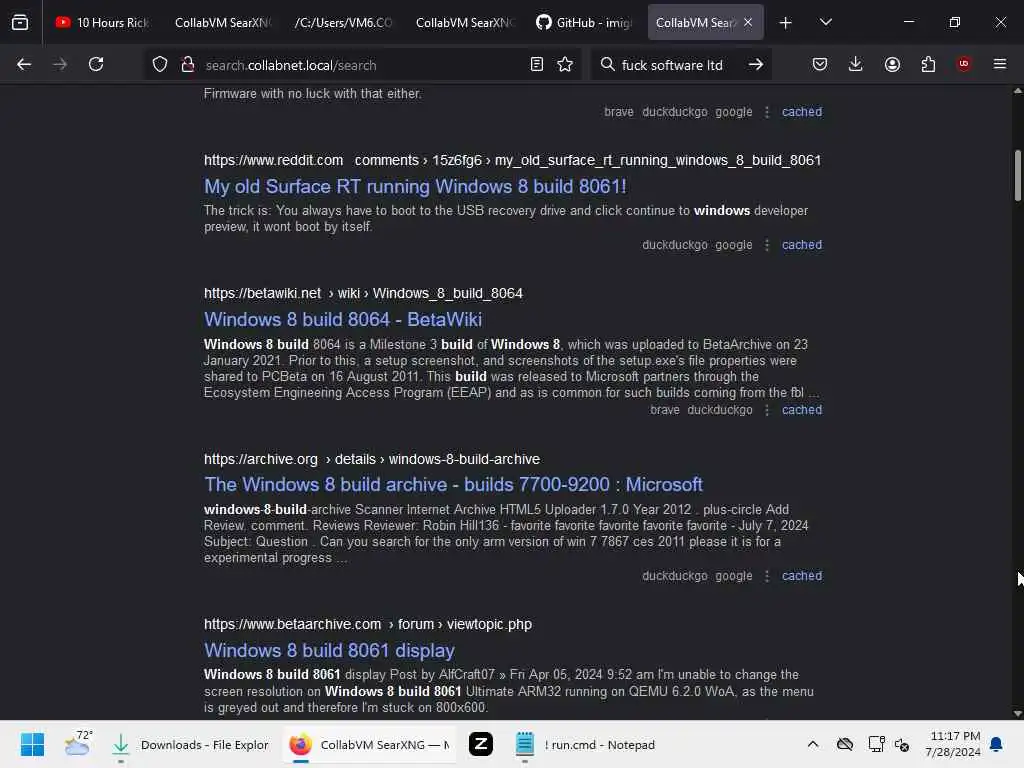Screen dimensions: 1024x768
Task: Open network status tray icon
Action: tap(876, 744)
